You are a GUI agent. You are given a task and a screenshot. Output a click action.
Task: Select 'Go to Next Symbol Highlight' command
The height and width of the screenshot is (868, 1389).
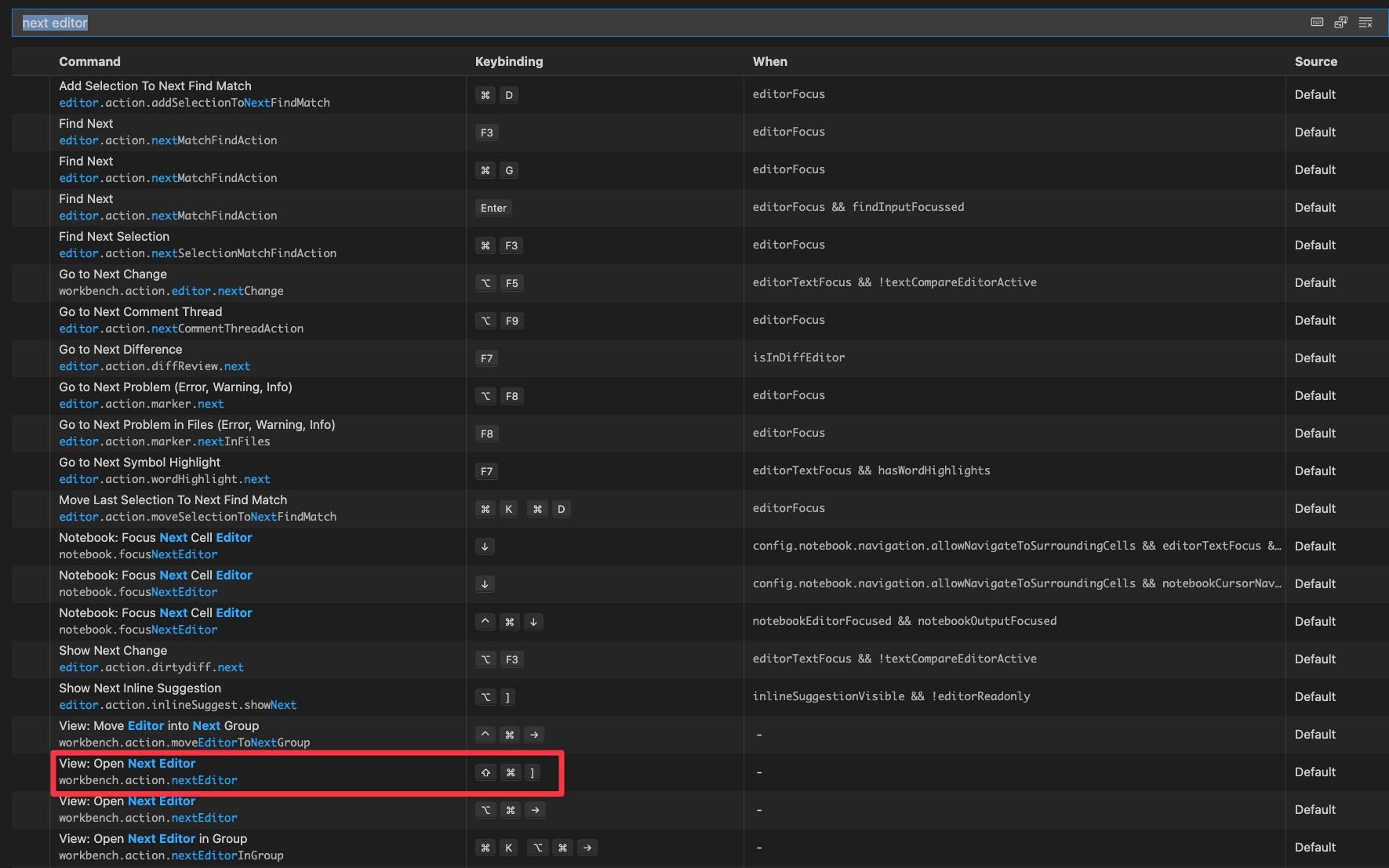point(140,462)
